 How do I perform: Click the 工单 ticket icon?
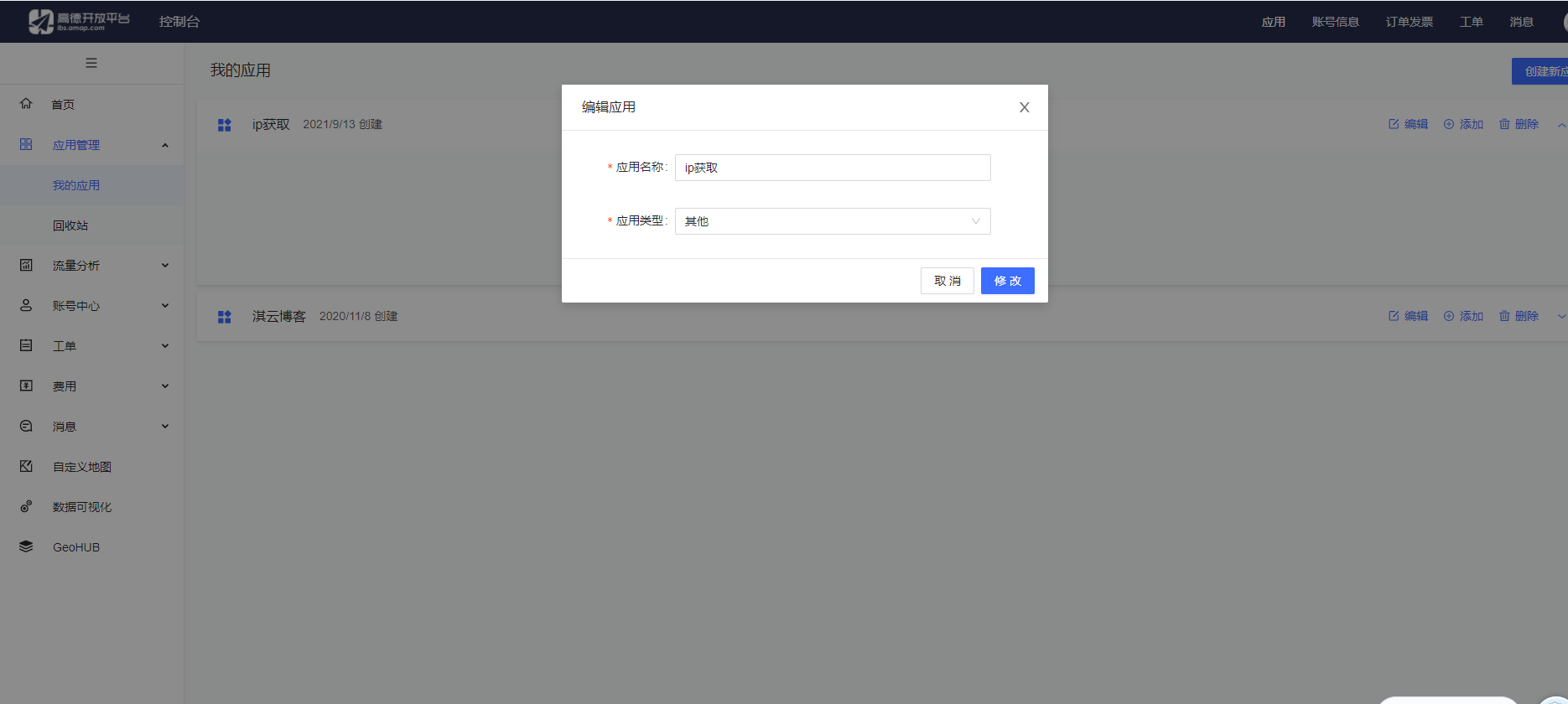point(26,345)
